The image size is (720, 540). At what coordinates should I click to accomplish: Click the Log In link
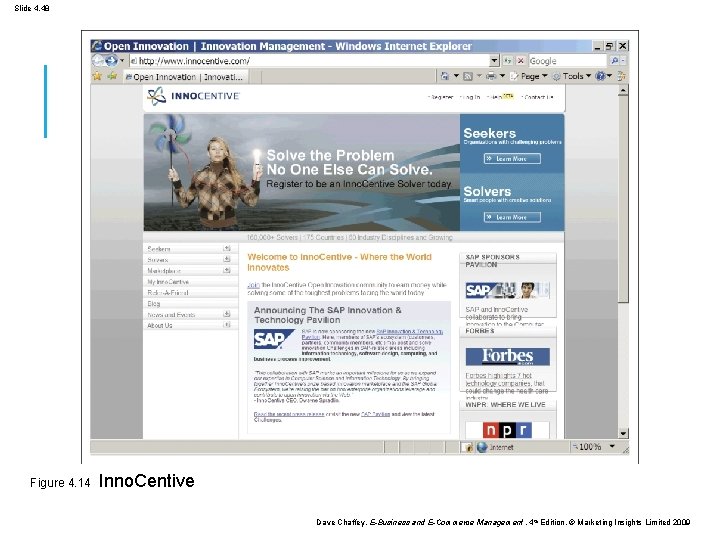470,97
